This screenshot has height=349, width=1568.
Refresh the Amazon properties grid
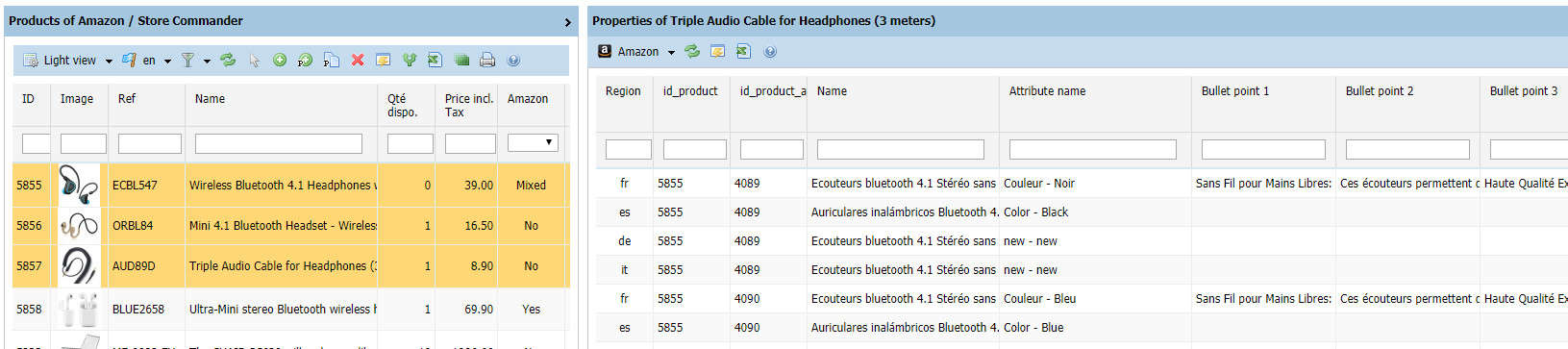click(x=691, y=51)
